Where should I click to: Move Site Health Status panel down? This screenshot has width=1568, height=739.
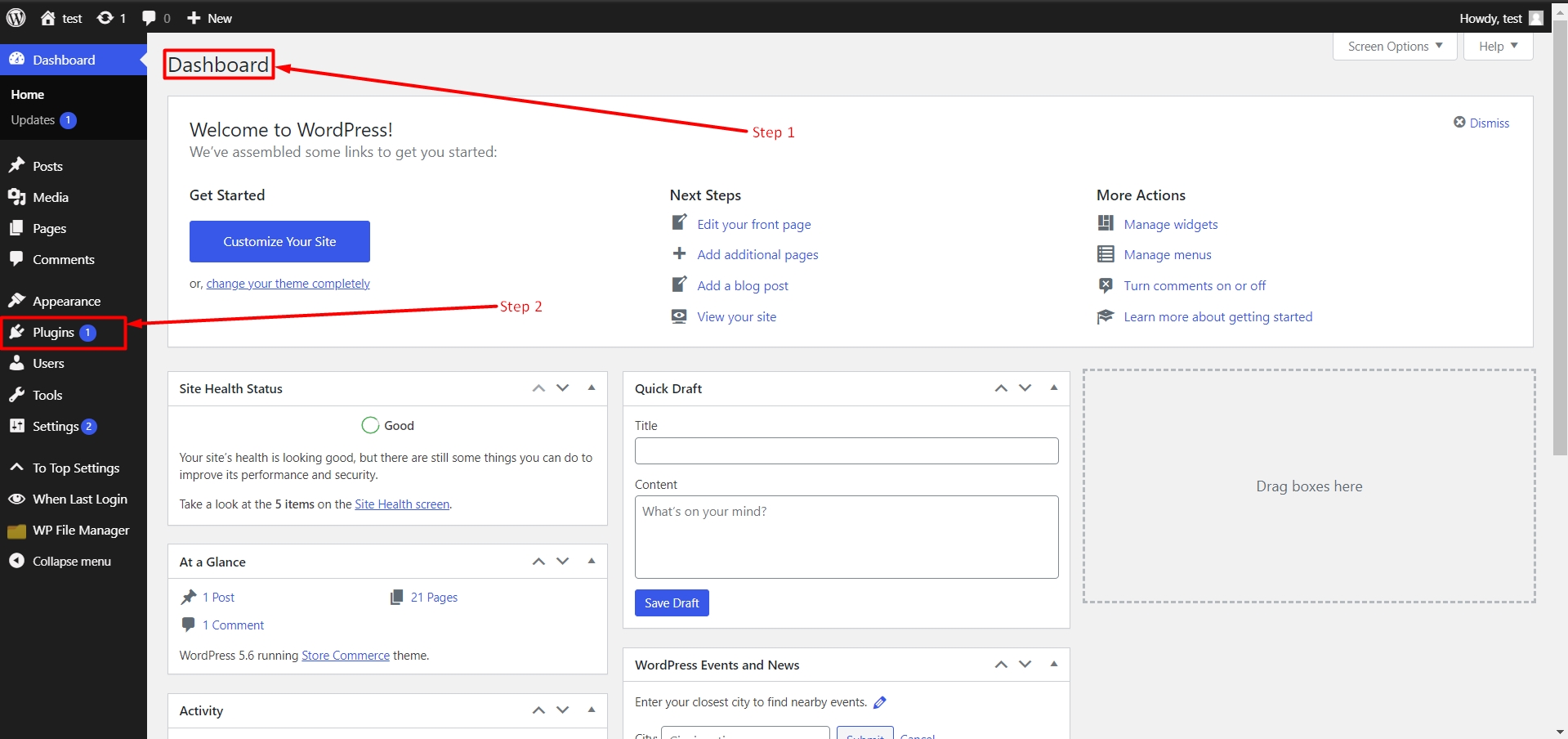point(563,388)
